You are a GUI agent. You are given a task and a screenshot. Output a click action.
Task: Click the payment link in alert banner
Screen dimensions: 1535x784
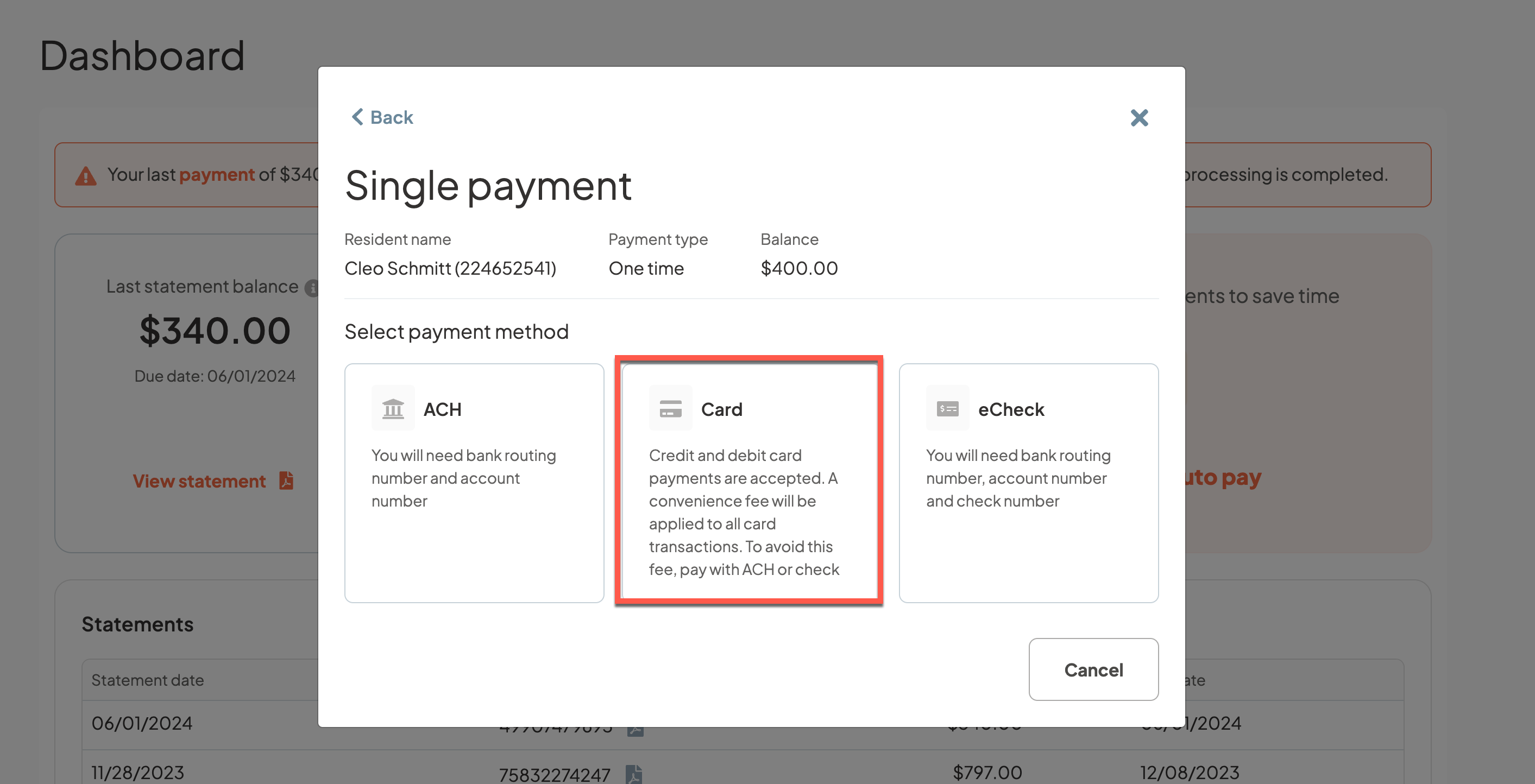point(217,174)
